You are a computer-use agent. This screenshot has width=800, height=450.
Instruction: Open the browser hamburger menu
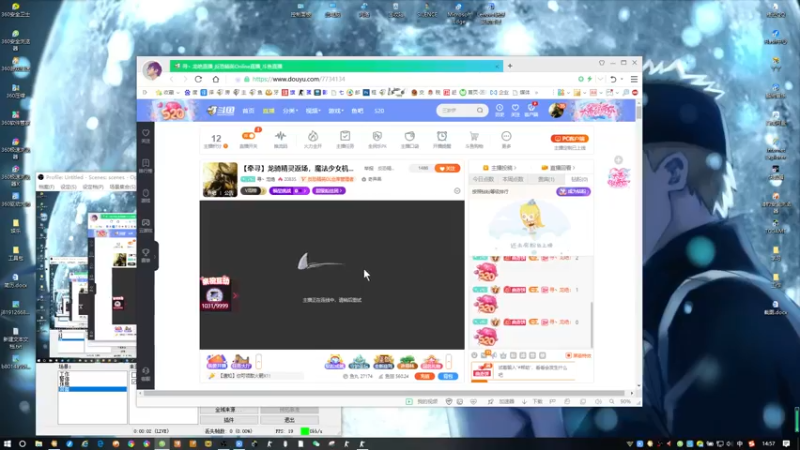pos(634,79)
